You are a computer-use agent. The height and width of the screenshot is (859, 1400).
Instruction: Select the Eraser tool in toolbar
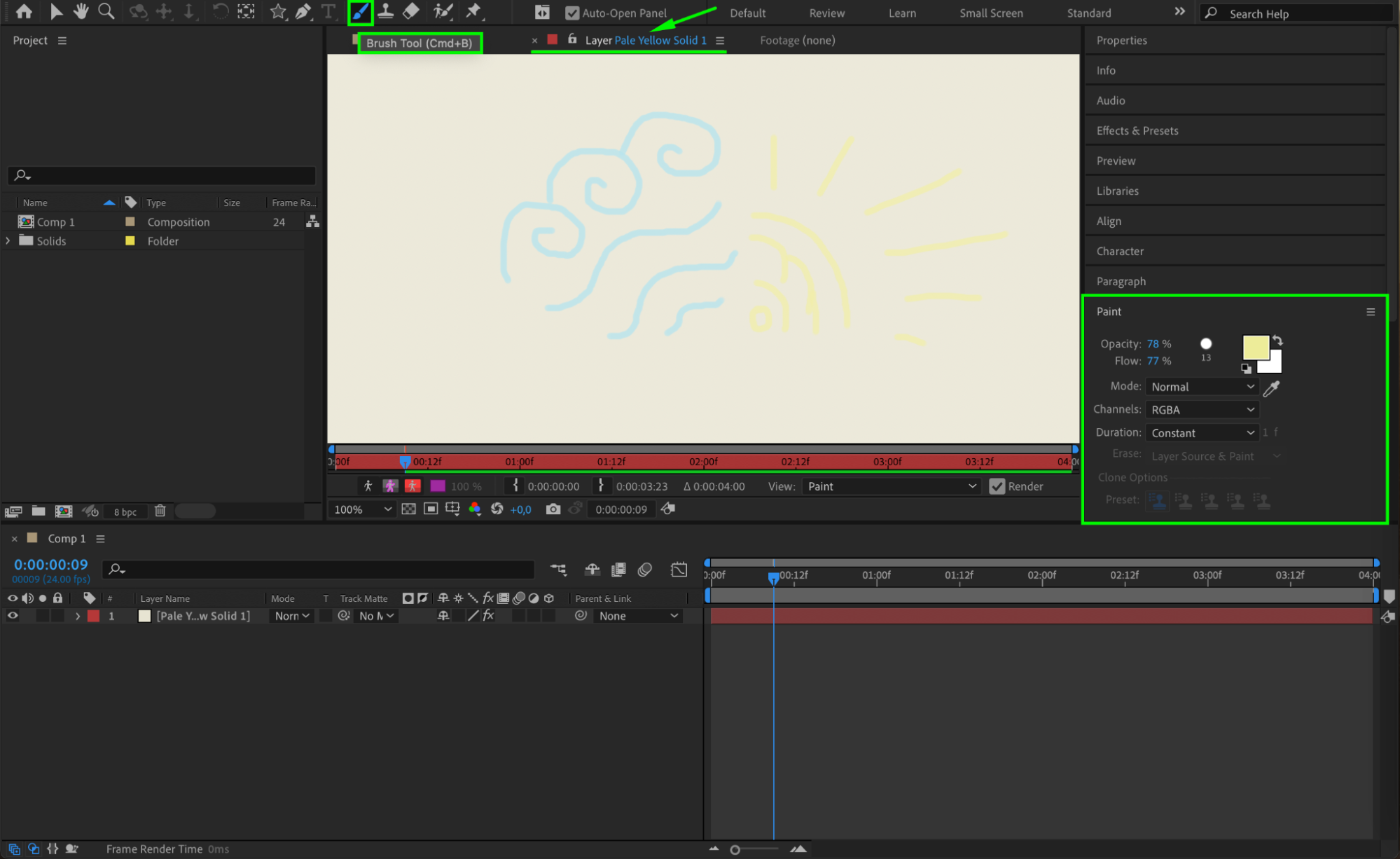pyautogui.click(x=412, y=12)
